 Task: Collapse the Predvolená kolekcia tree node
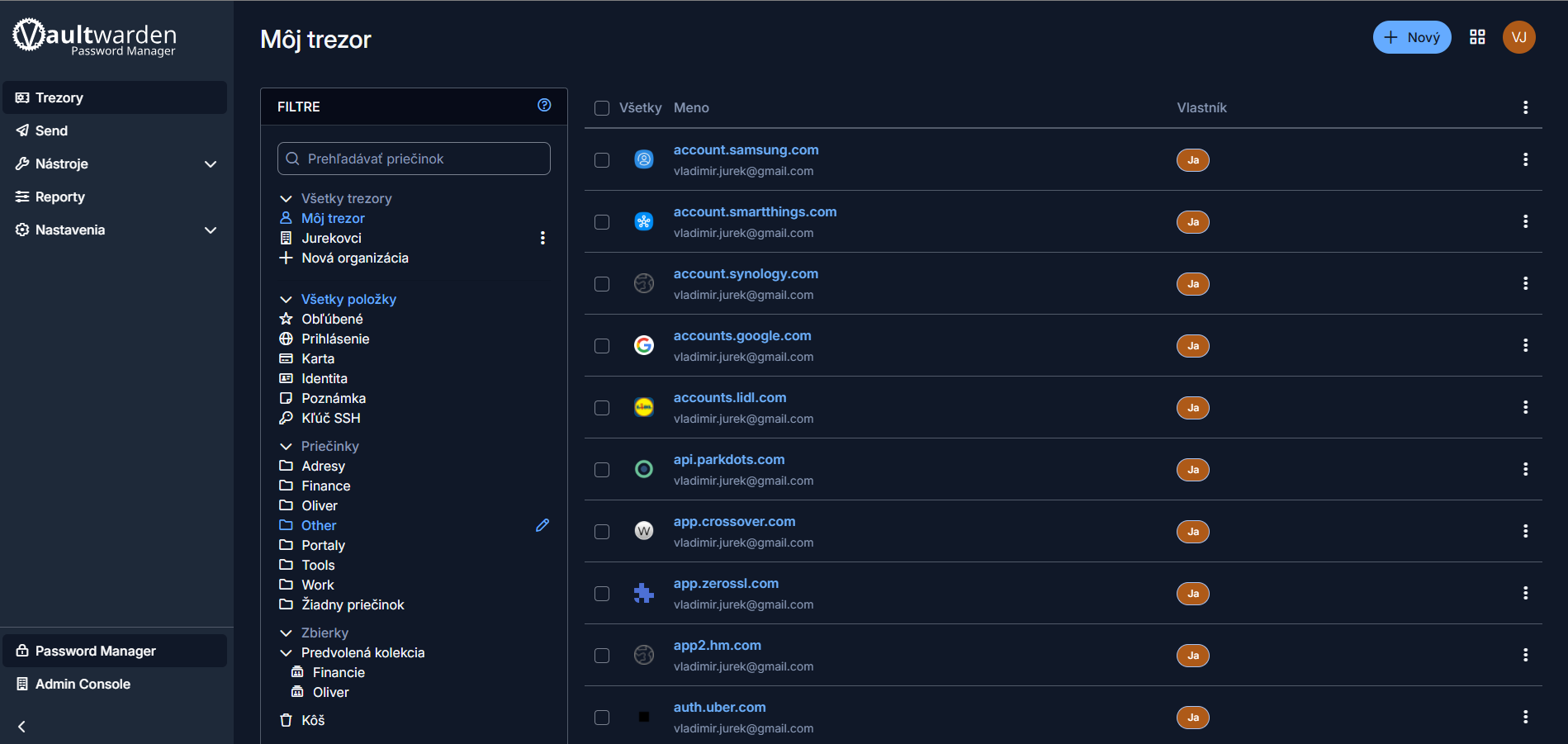click(x=286, y=652)
